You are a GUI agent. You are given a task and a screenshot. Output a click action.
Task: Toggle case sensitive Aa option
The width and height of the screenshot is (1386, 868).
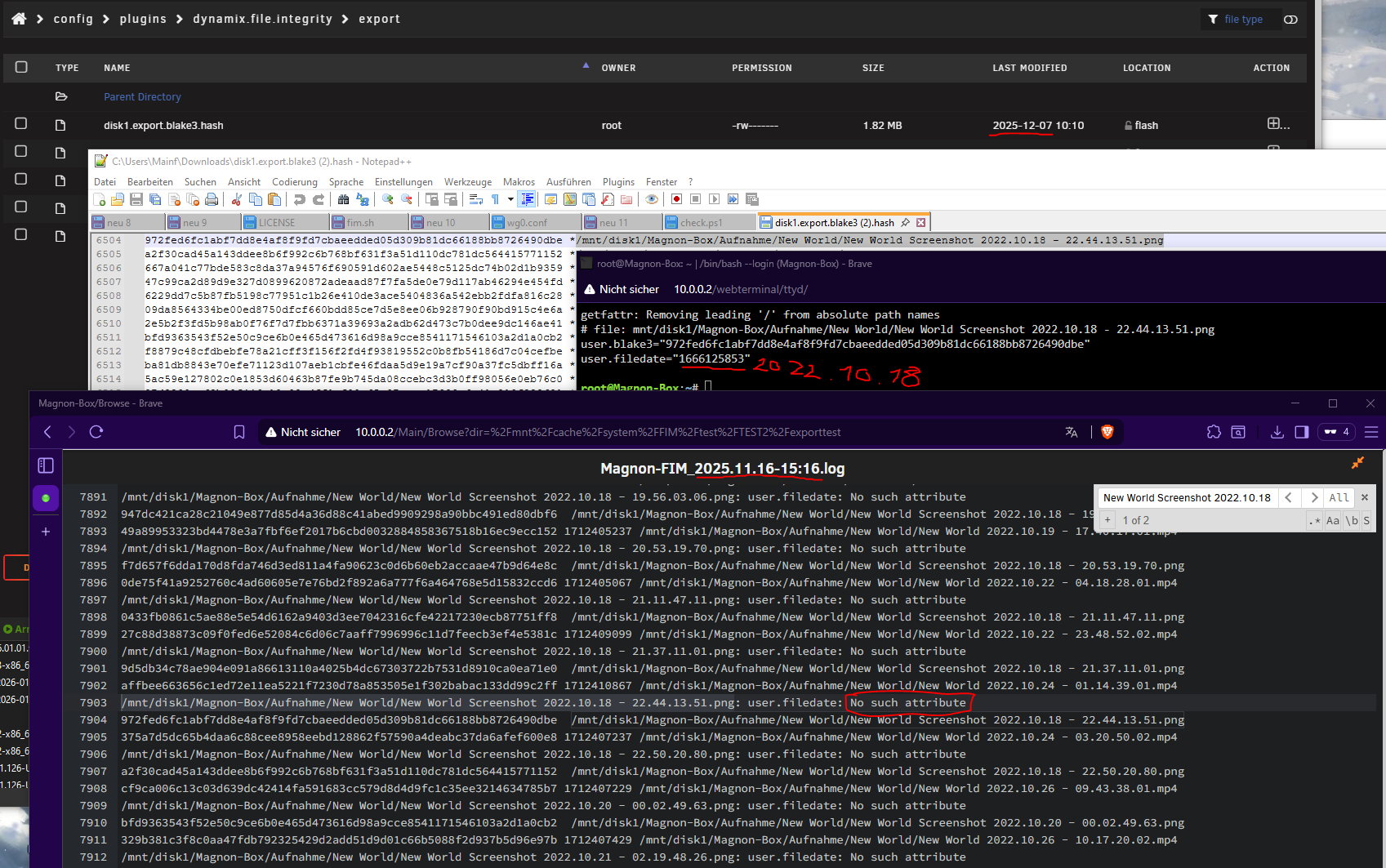[1333, 520]
